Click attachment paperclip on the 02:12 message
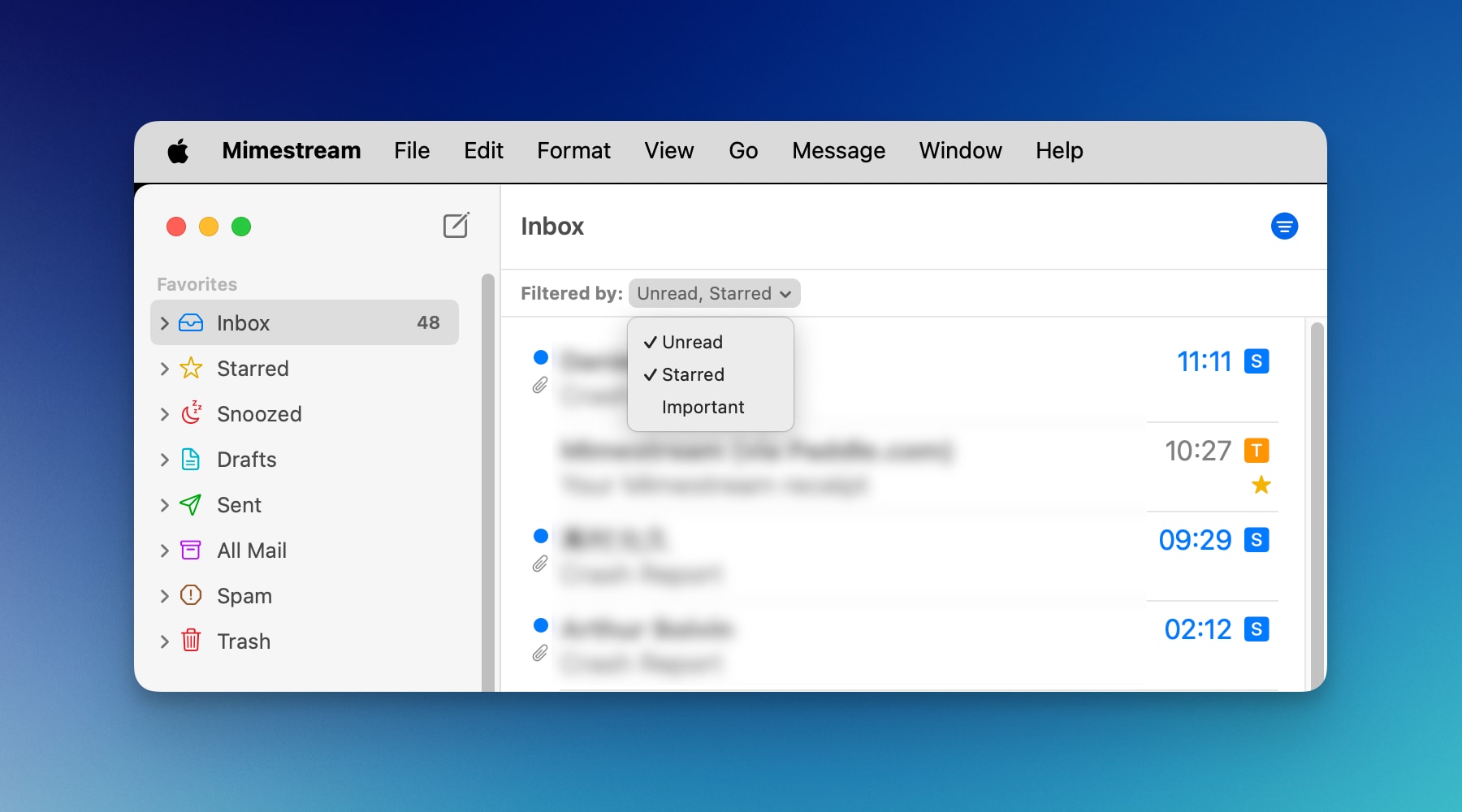 540,653
